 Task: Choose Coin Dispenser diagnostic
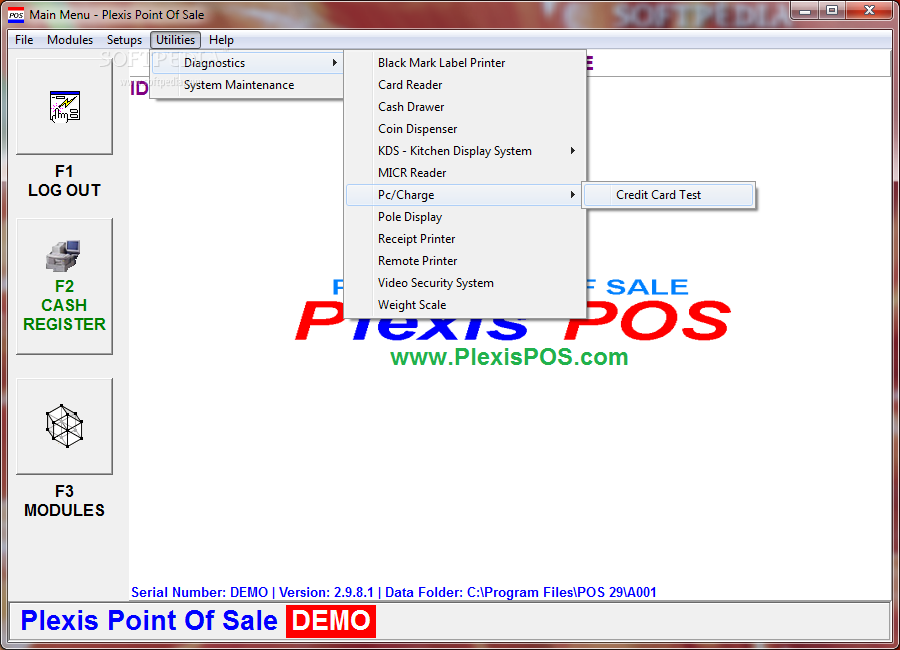coord(465,129)
